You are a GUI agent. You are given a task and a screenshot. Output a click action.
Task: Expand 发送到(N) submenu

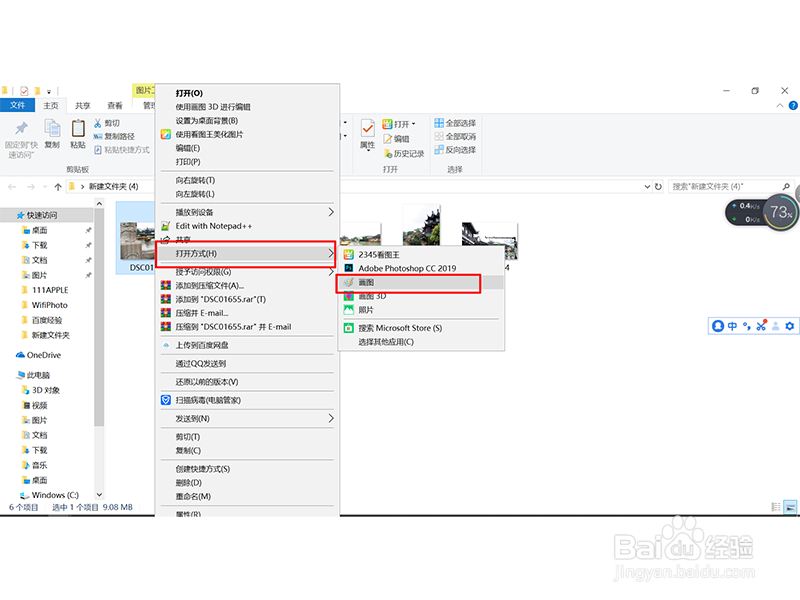(x=245, y=418)
